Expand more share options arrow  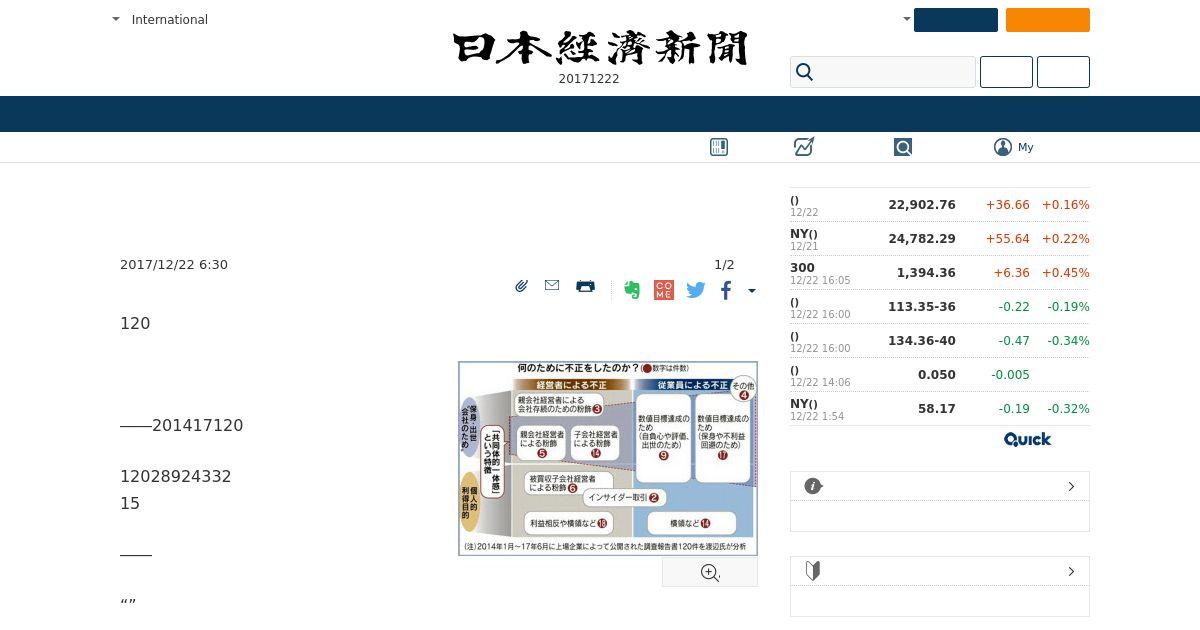tap(752, 291)
